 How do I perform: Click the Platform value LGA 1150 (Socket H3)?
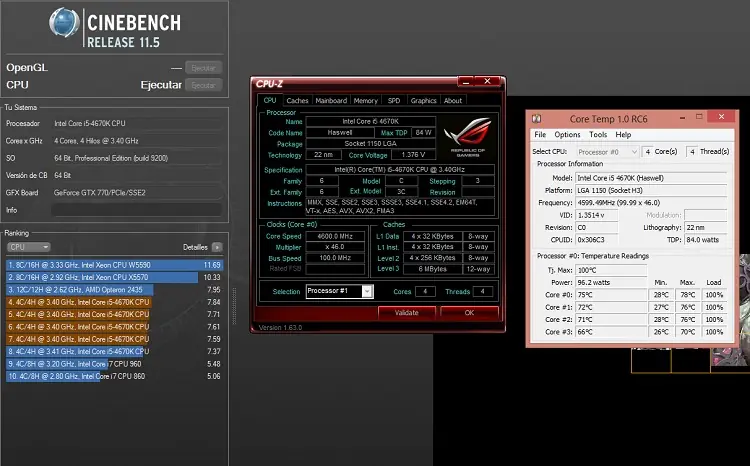pyautogui.click(x=651, y=190)
